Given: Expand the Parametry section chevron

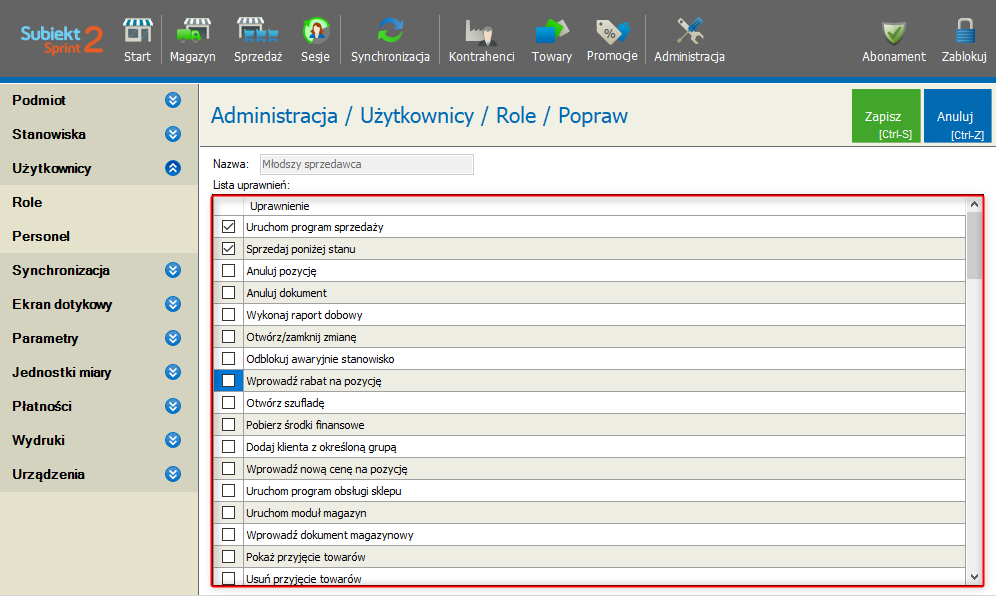Looking at the screenshot, I should [173, 338].
